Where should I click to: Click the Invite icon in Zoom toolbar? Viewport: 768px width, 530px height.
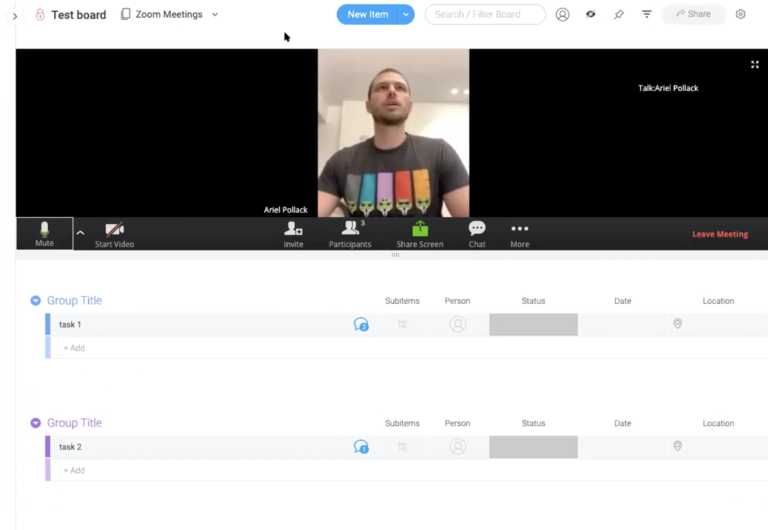[x=293, y=230]
